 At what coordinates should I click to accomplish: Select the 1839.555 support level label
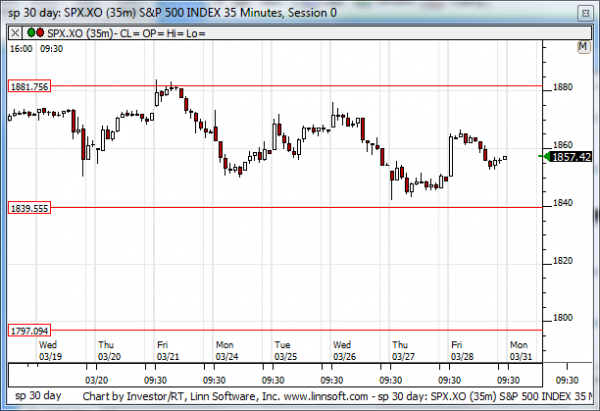click(29, 208)
